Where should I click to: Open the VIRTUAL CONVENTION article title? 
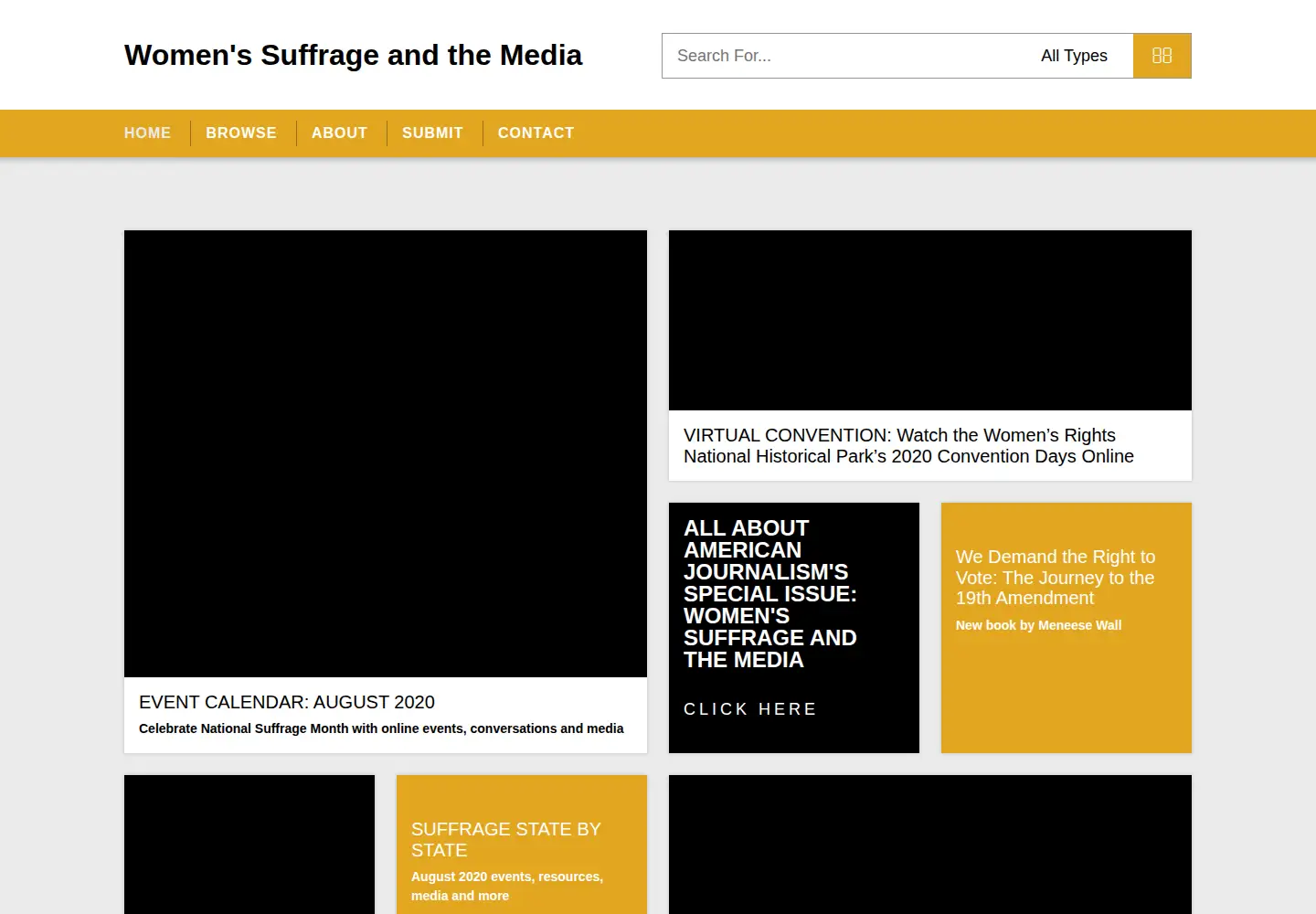(908, 446)
